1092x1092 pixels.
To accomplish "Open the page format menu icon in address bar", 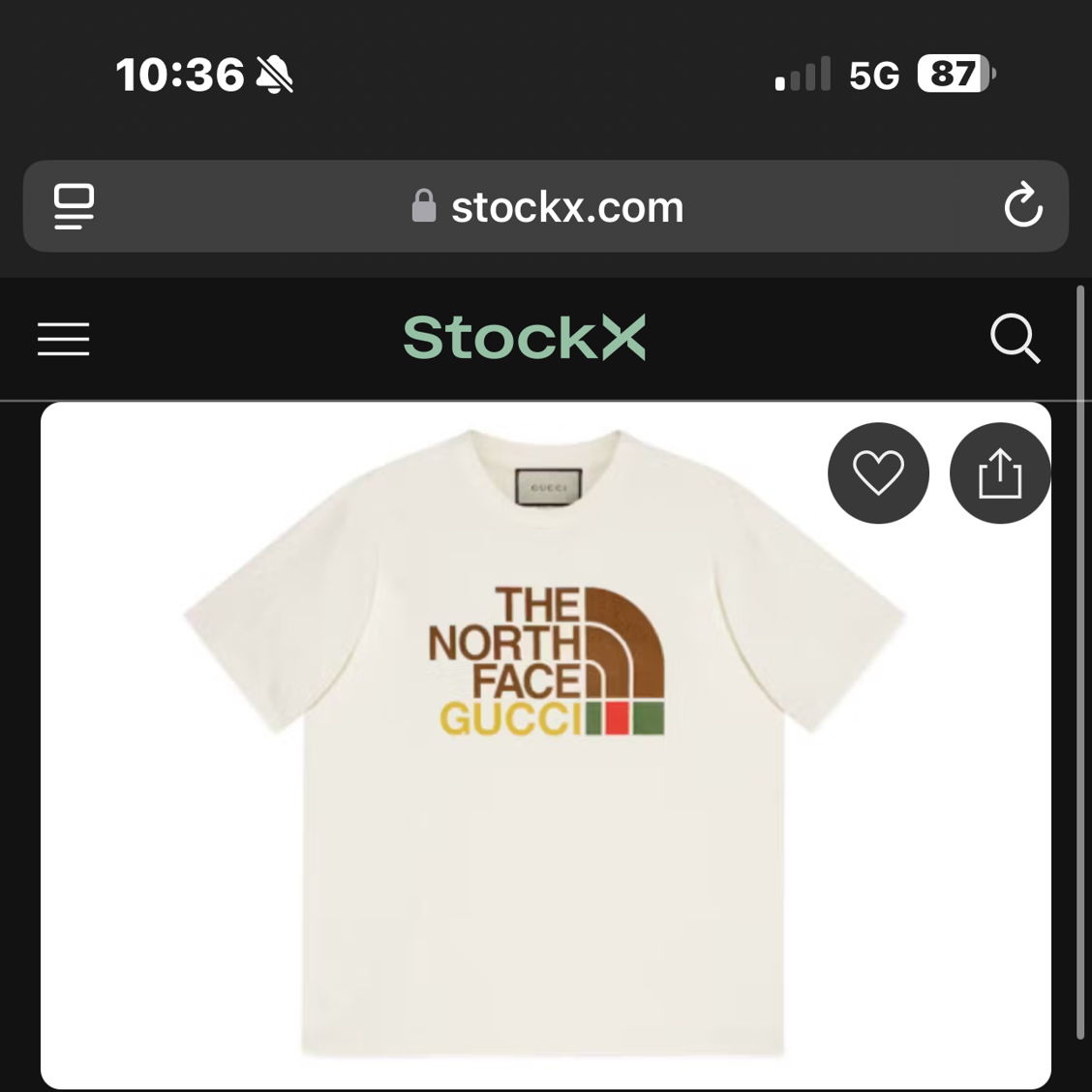I will coord(74,206).
